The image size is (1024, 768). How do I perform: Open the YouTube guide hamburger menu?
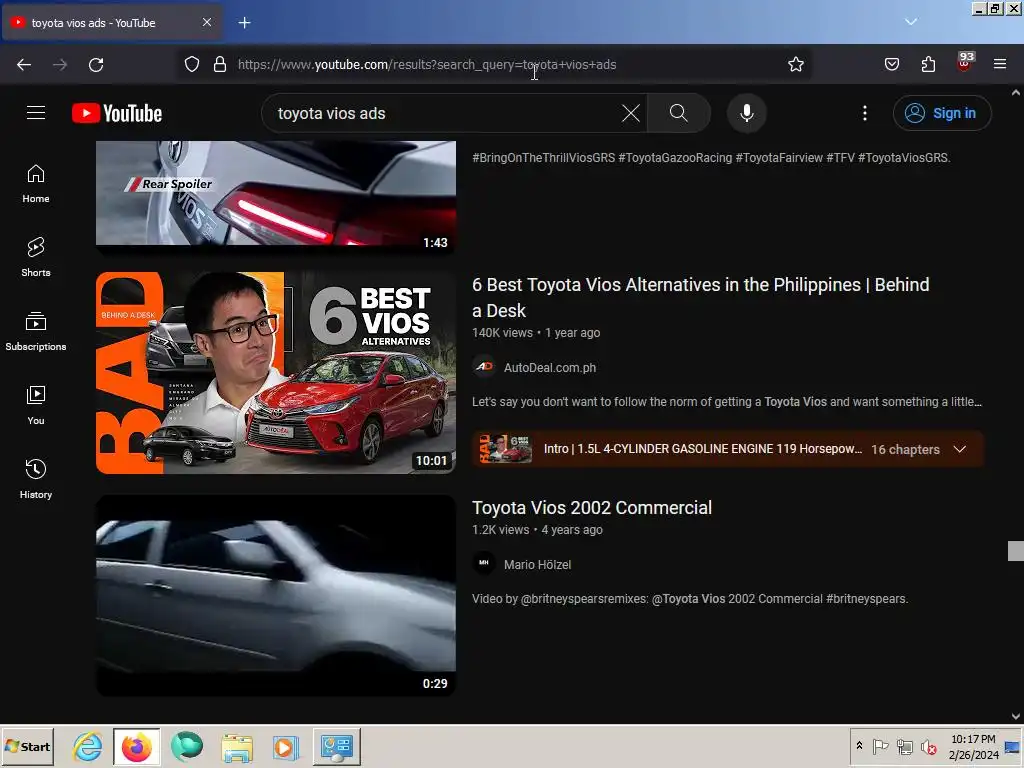click(36, 113)
